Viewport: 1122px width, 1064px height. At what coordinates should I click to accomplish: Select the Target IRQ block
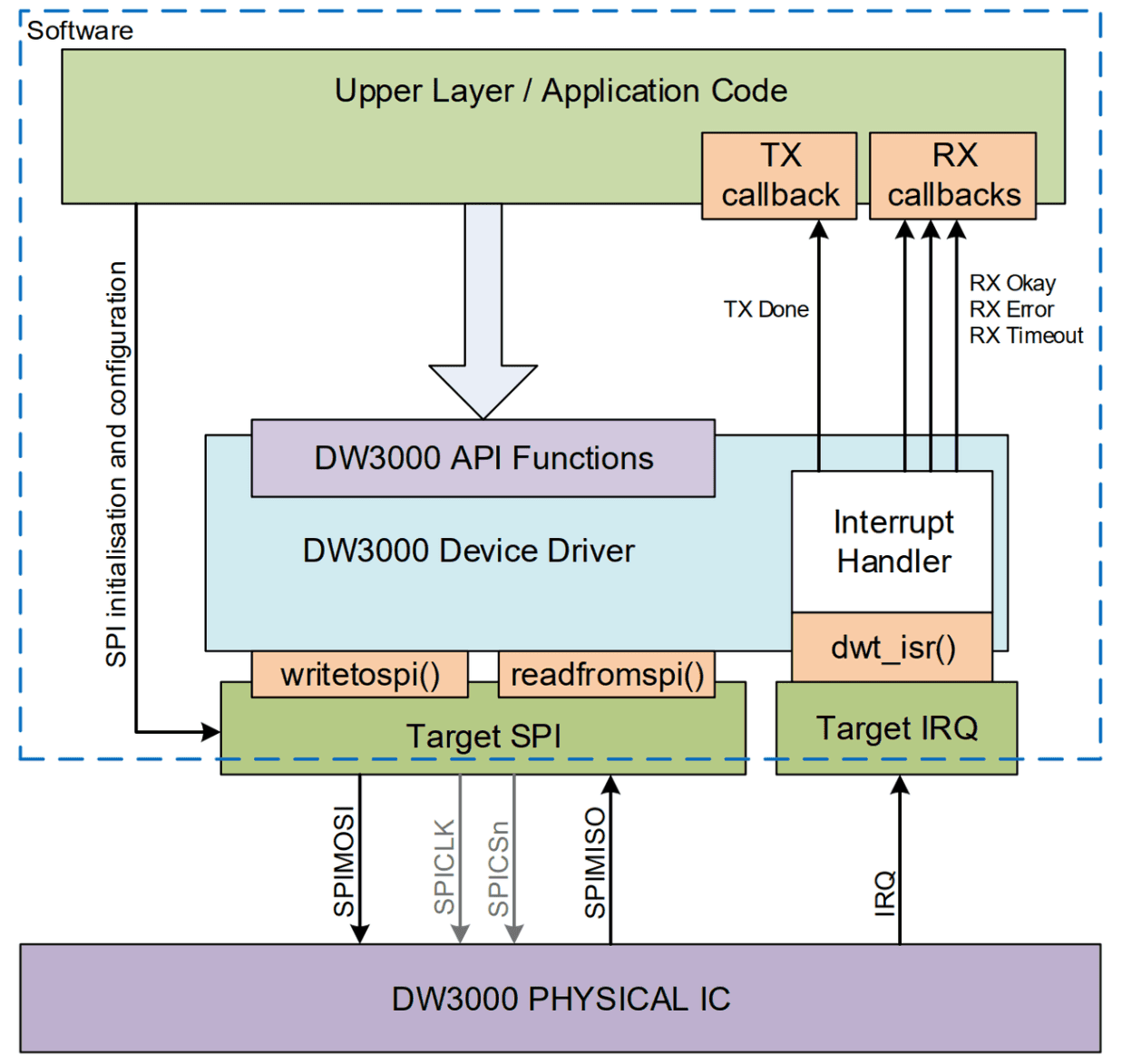896,728
